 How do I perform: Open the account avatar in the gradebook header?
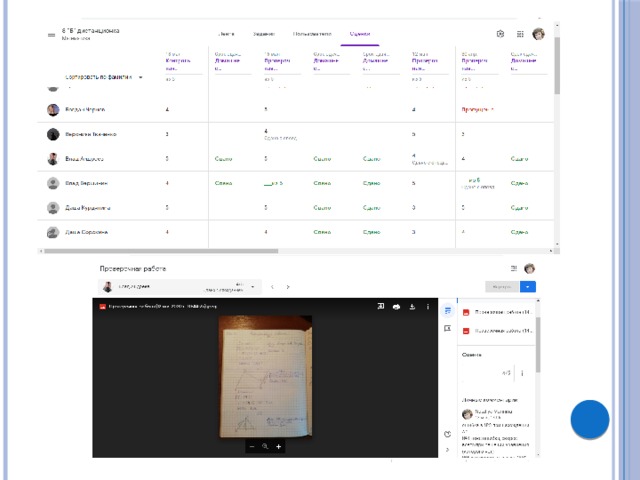coord(538,34)
